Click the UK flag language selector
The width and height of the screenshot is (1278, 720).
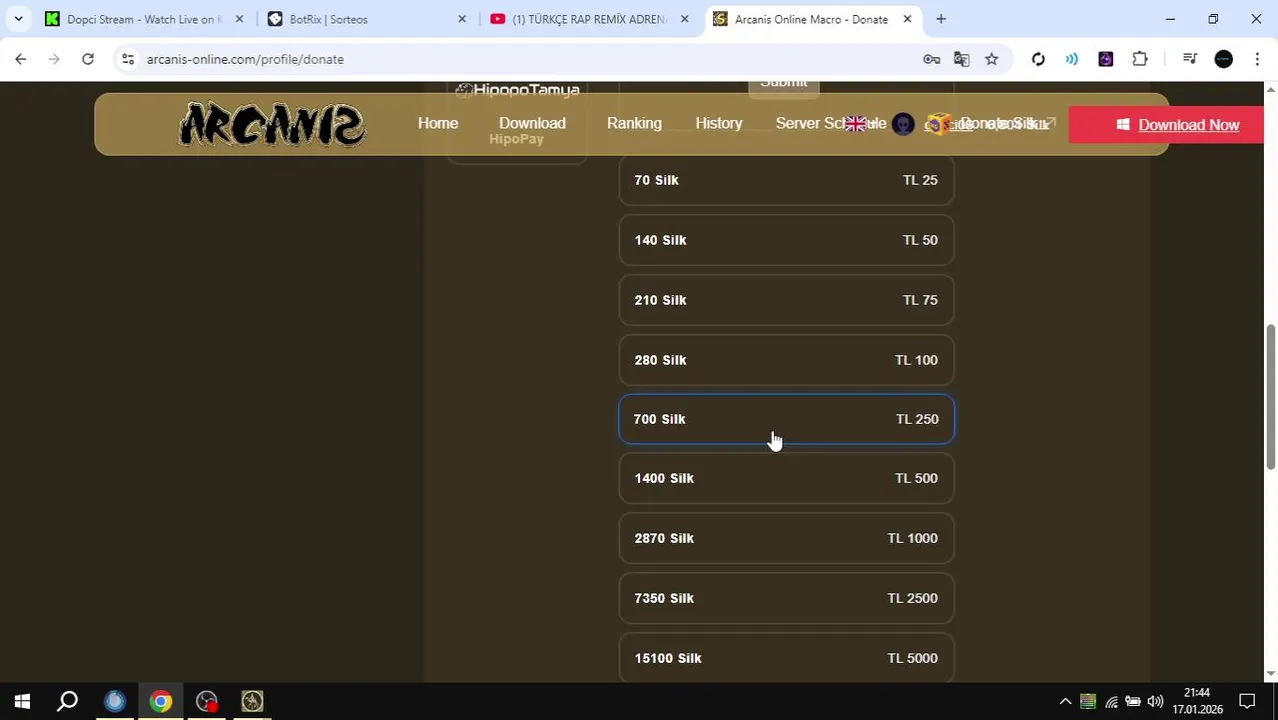click(855, 124)
